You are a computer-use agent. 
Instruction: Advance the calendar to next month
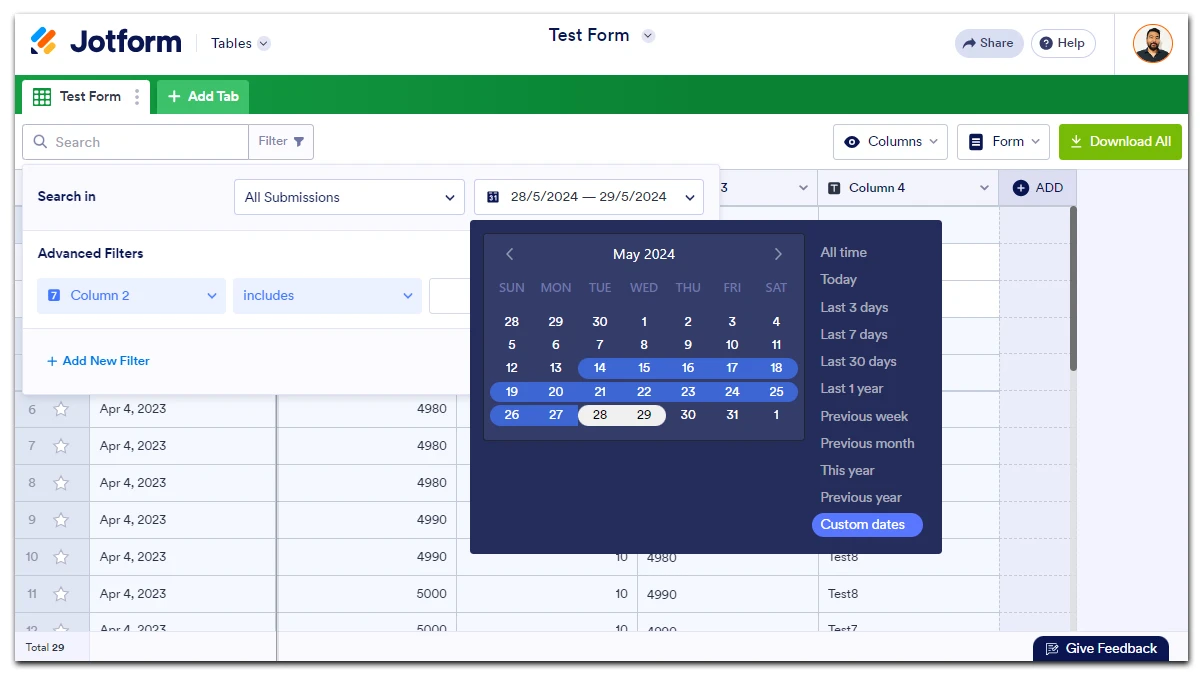tap(778, 254)
